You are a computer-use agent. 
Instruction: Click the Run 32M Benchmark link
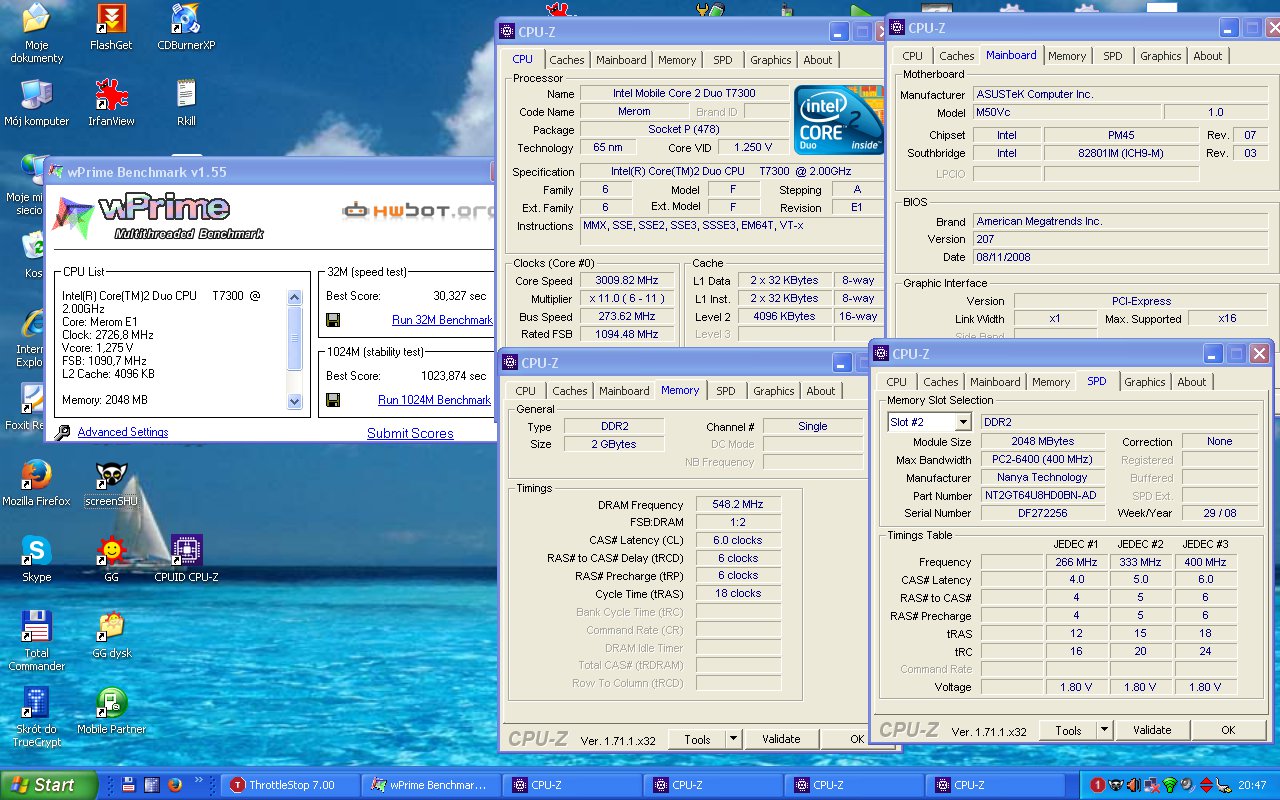(x=442, y=320)
